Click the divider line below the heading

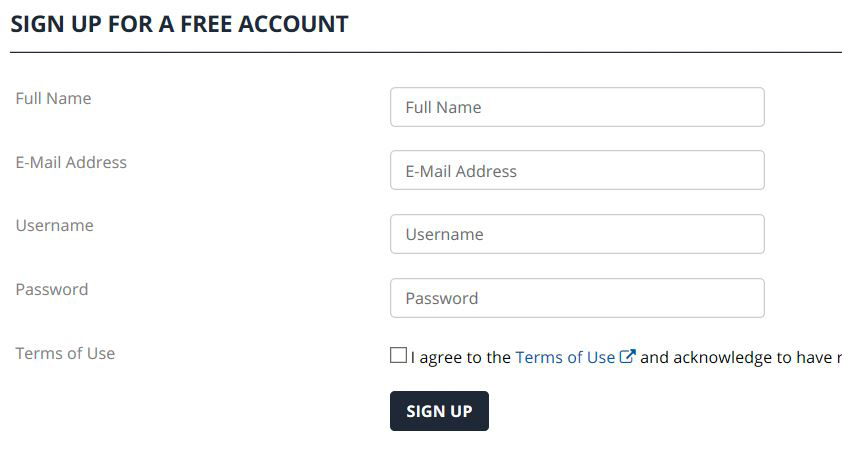click(426, 53)
